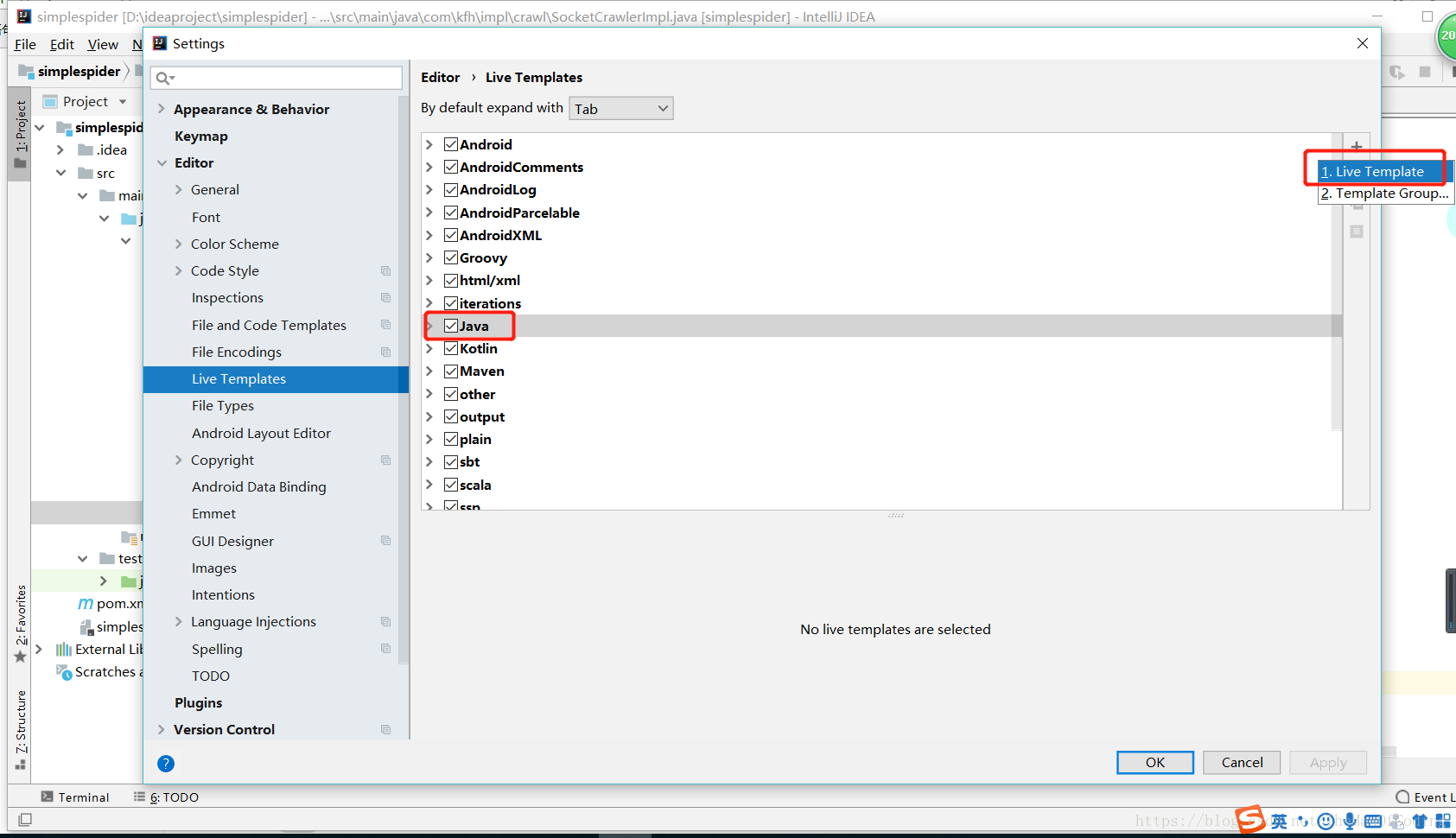Click the plus icon to add a template
The height and width of the screenshot is (838, 1456).
1357,146
